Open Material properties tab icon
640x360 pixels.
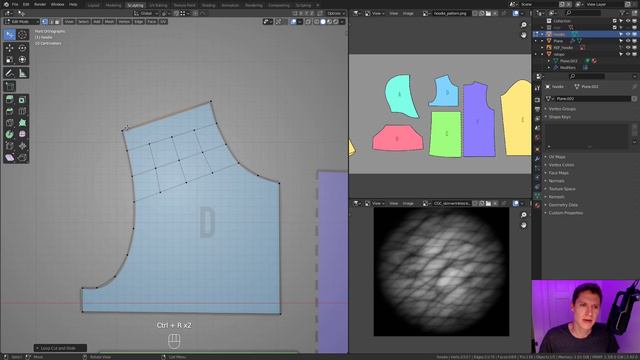pos(537,205)
